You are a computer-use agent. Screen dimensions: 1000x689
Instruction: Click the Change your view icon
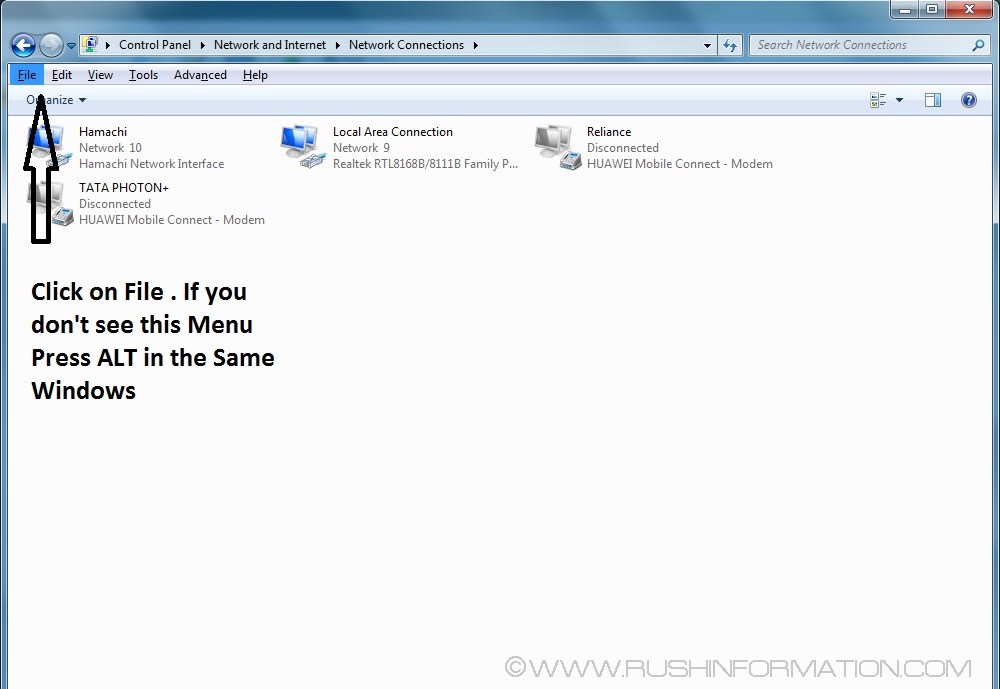879,100
